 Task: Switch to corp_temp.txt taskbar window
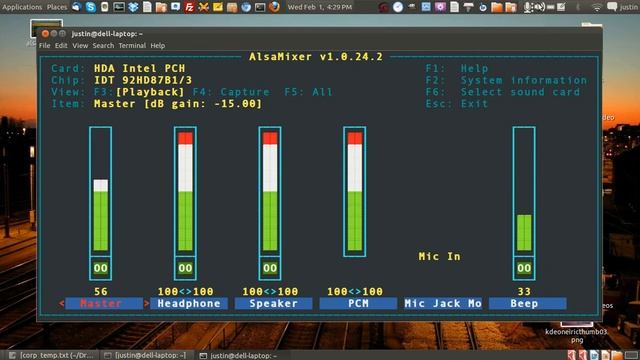(52, 355)
